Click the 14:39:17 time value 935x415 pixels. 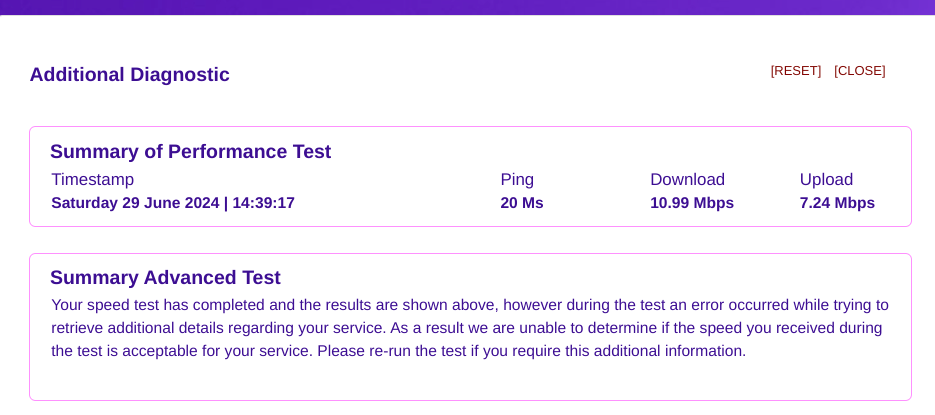264,203
